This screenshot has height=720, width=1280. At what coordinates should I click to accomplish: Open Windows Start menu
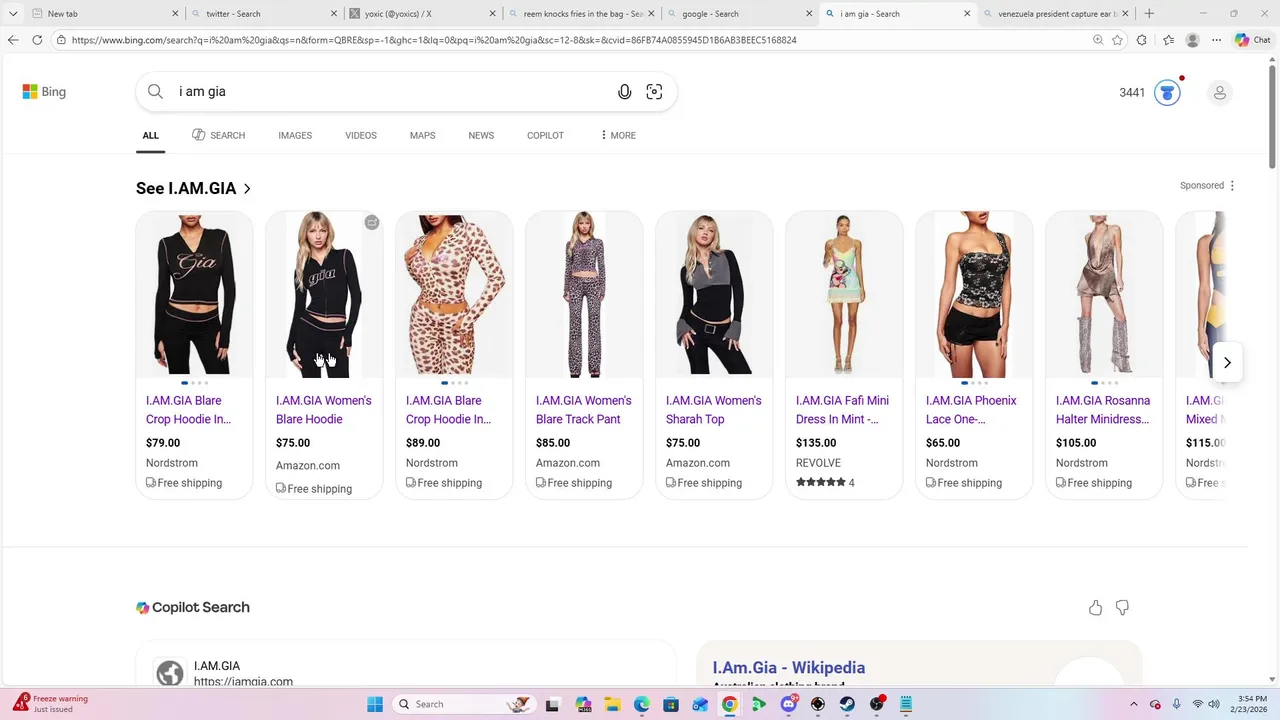[x=375, y=704]
